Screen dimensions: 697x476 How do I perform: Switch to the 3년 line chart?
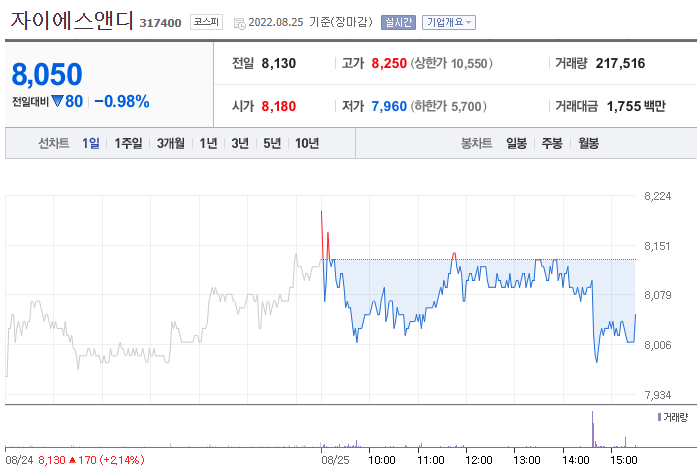pos(240,143)
